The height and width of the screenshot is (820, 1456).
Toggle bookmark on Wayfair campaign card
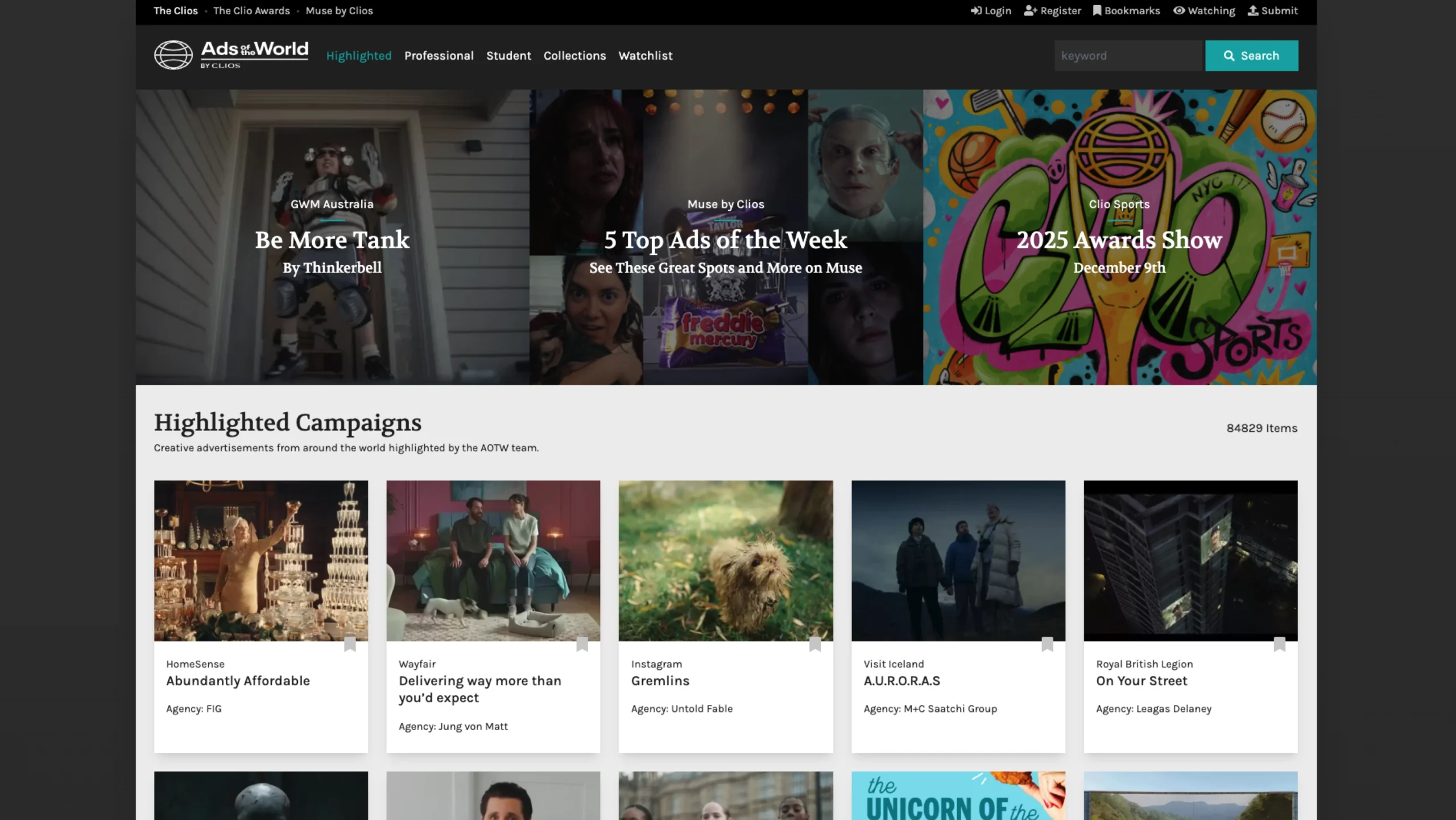[582, 644]
